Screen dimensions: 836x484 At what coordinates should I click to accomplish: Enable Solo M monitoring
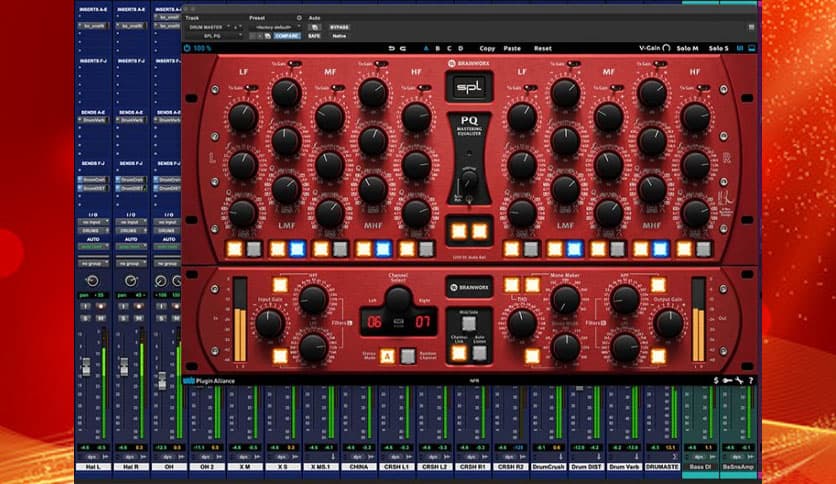[687, 48]
